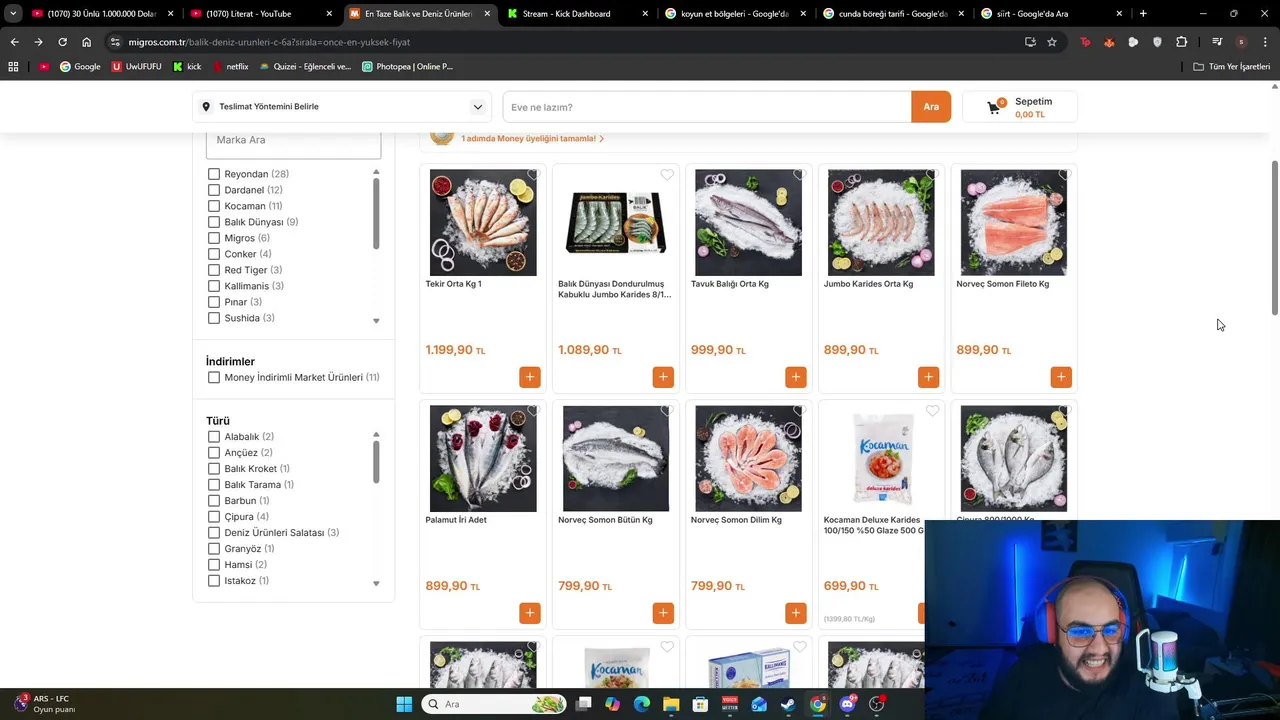This screenshot has height=720, width=1280.
Task: Add Jumbo Karides Orta Kg to cart
Action: 928,377
